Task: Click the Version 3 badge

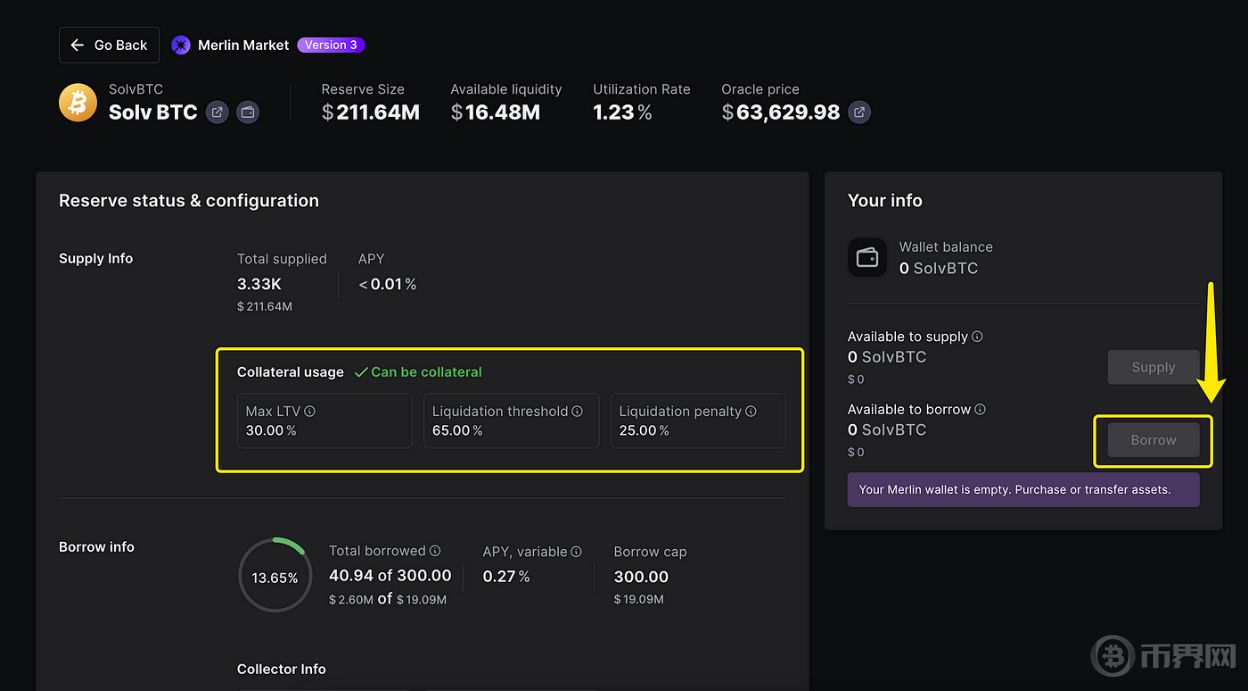Action: pos(331,44)
